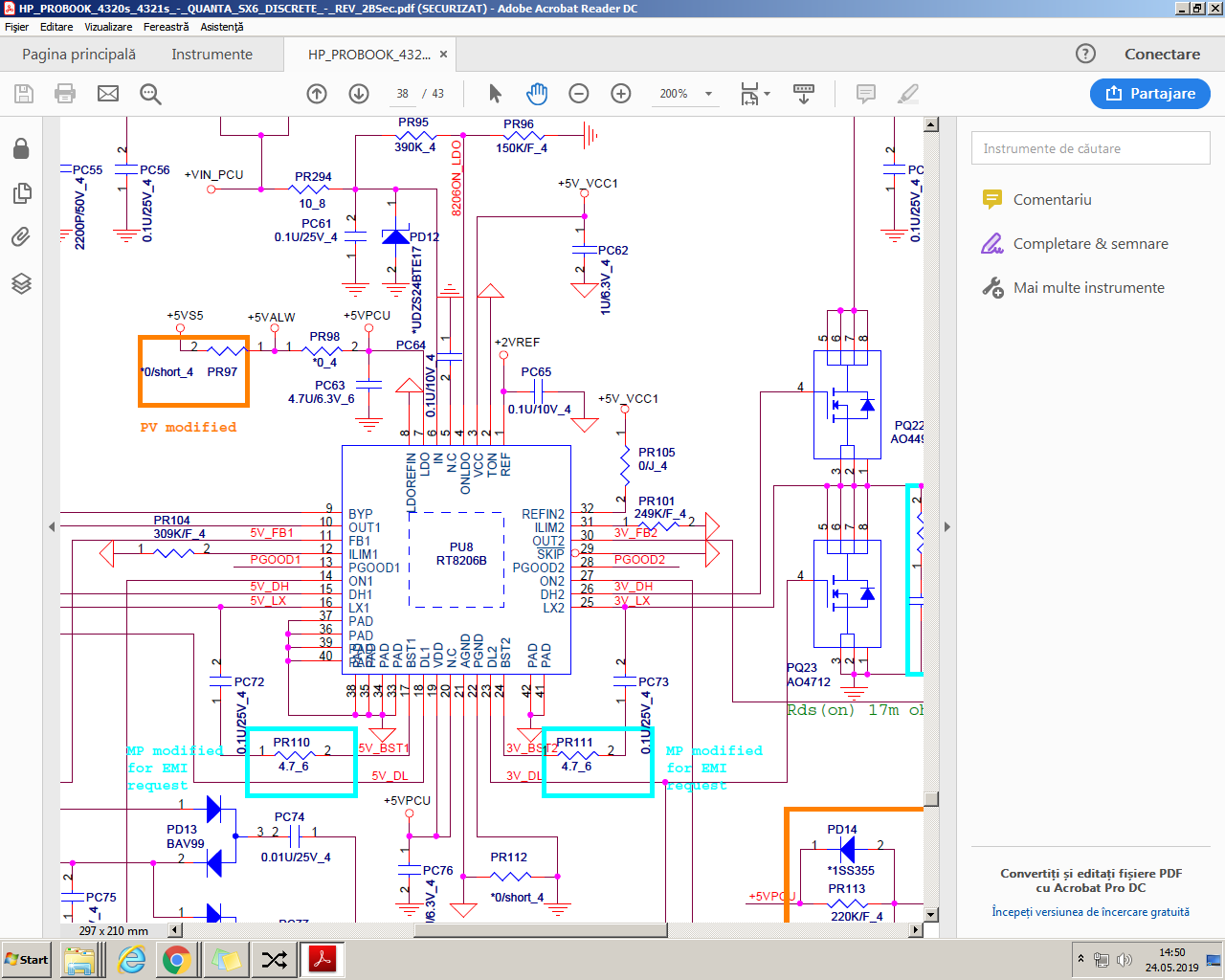Select the hand pan tool
Image resolution: width=1225 pixels, height=980 pixels.
tap(537, 94)
